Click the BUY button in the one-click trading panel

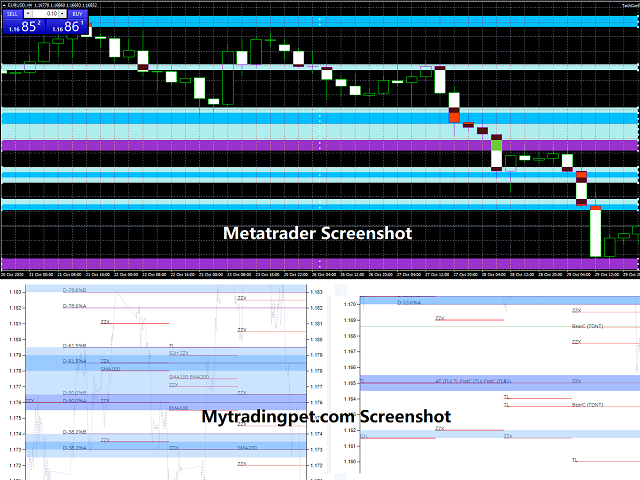(77, 14)
